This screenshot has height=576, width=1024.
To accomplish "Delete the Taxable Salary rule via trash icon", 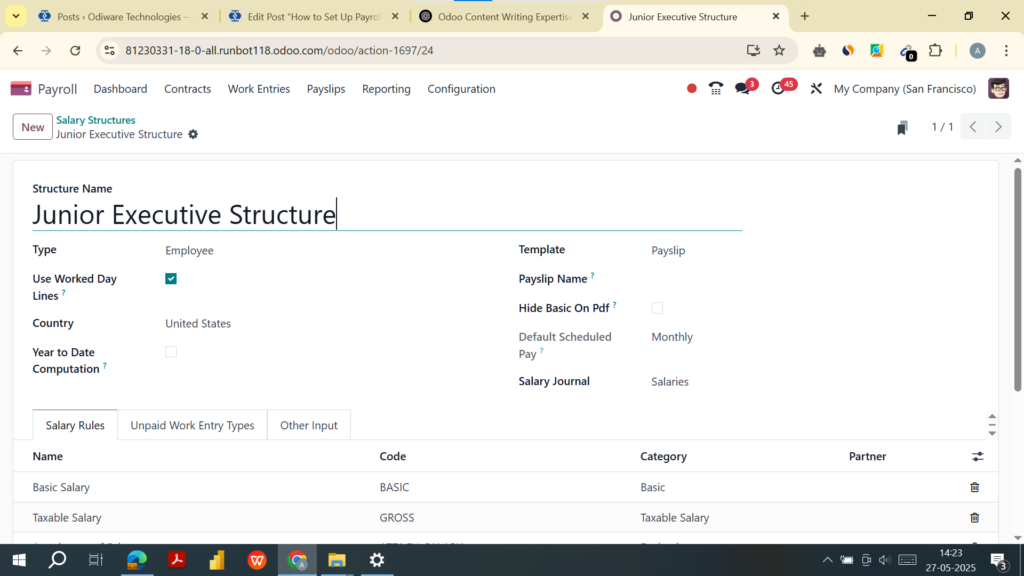I will click(975, 517).
